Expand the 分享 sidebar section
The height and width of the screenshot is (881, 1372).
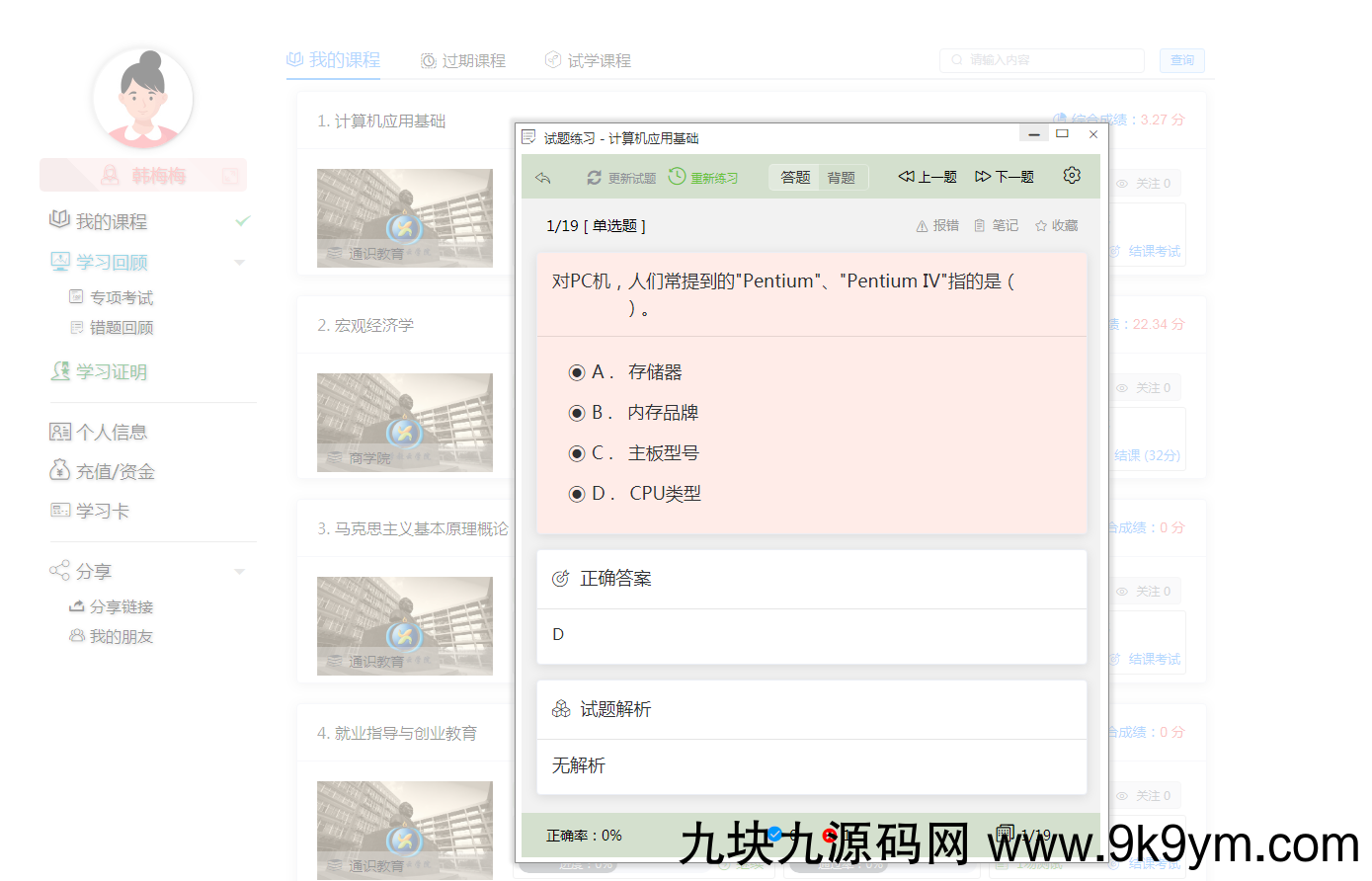coord(239,571)
